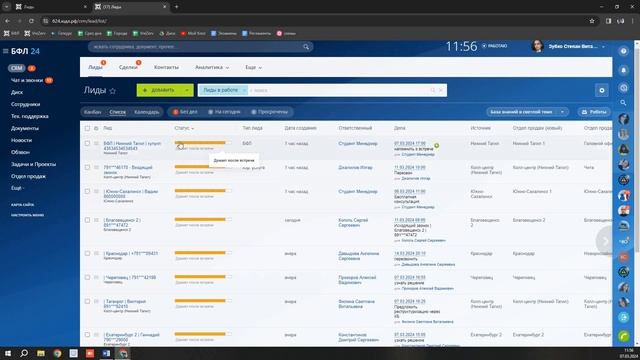Open notifications bell in right sidebar
Viewport: 640px width, 360px height.
(623, 70)
